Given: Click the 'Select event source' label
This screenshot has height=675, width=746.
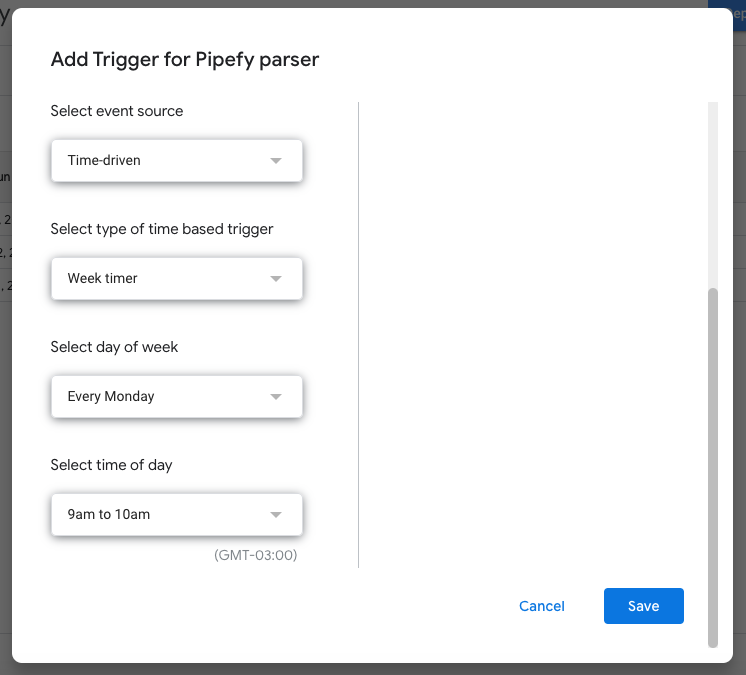Looking at the screenshot, I should click(117, 111).
